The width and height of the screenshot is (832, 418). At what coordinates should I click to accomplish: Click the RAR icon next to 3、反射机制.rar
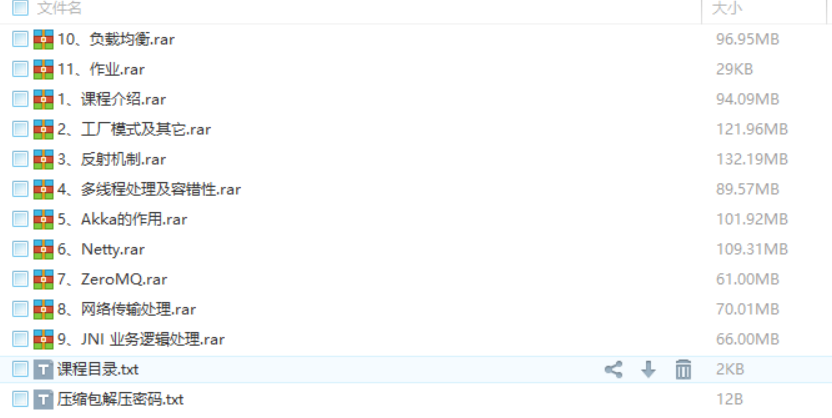44,159
